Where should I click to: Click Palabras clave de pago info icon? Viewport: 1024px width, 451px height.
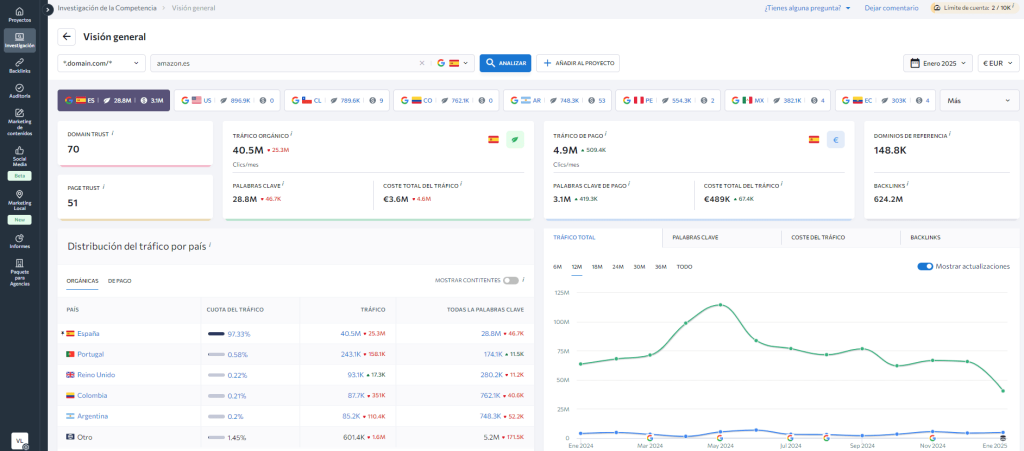tap(630, 185)
